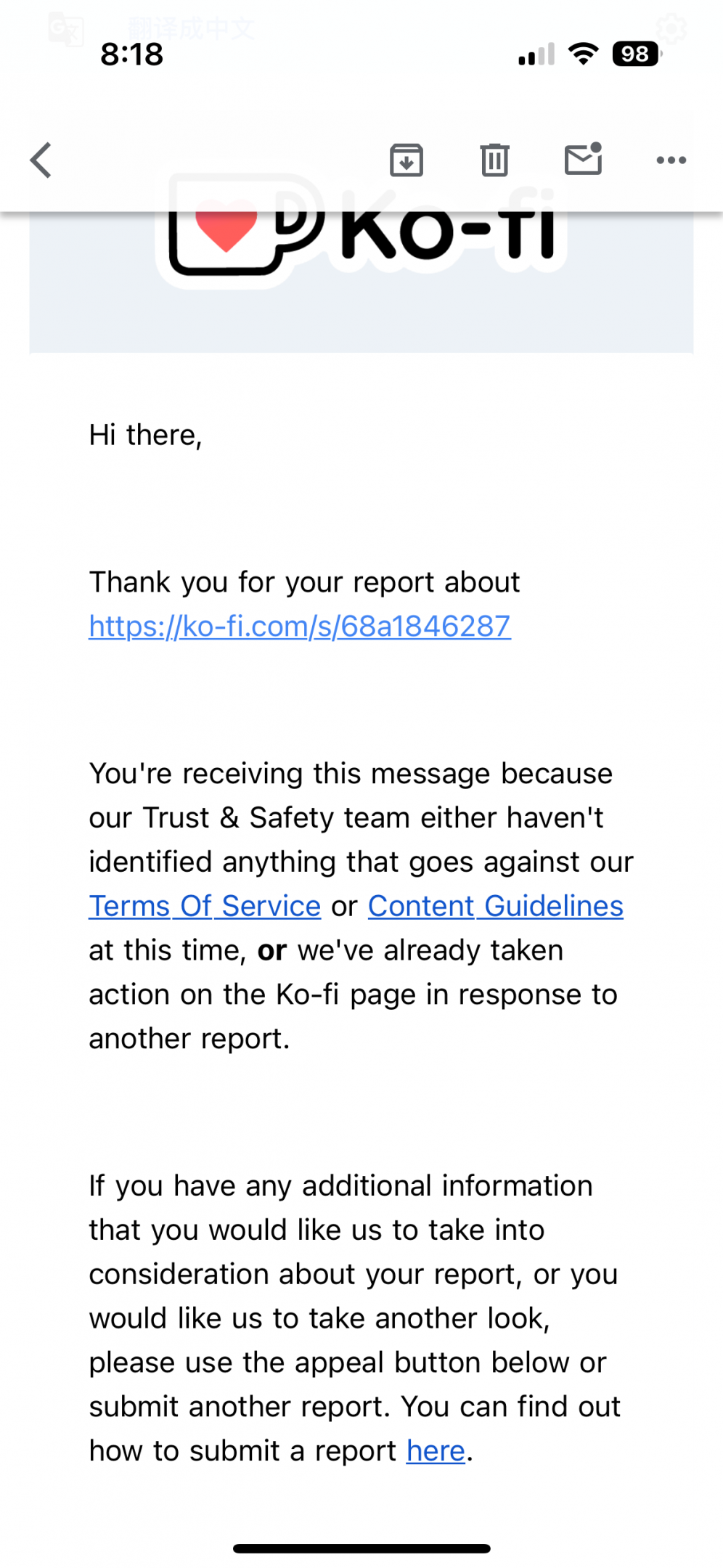The height and width of the screenshot is (1568, 723).
Task: Go back using the left chevron
Action: (41, 160)
